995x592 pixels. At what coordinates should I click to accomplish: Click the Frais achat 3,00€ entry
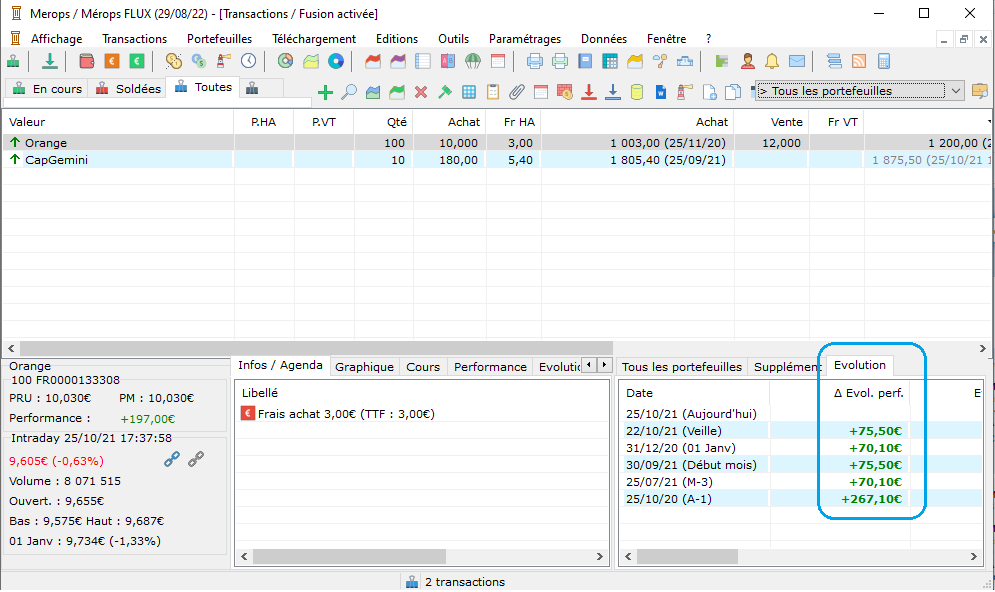[x=346, y=414]
